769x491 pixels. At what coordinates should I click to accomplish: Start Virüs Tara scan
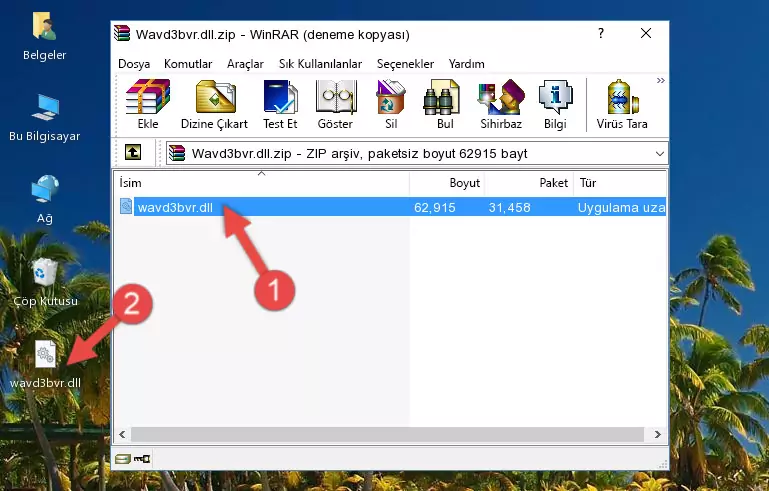click(622, 104)
